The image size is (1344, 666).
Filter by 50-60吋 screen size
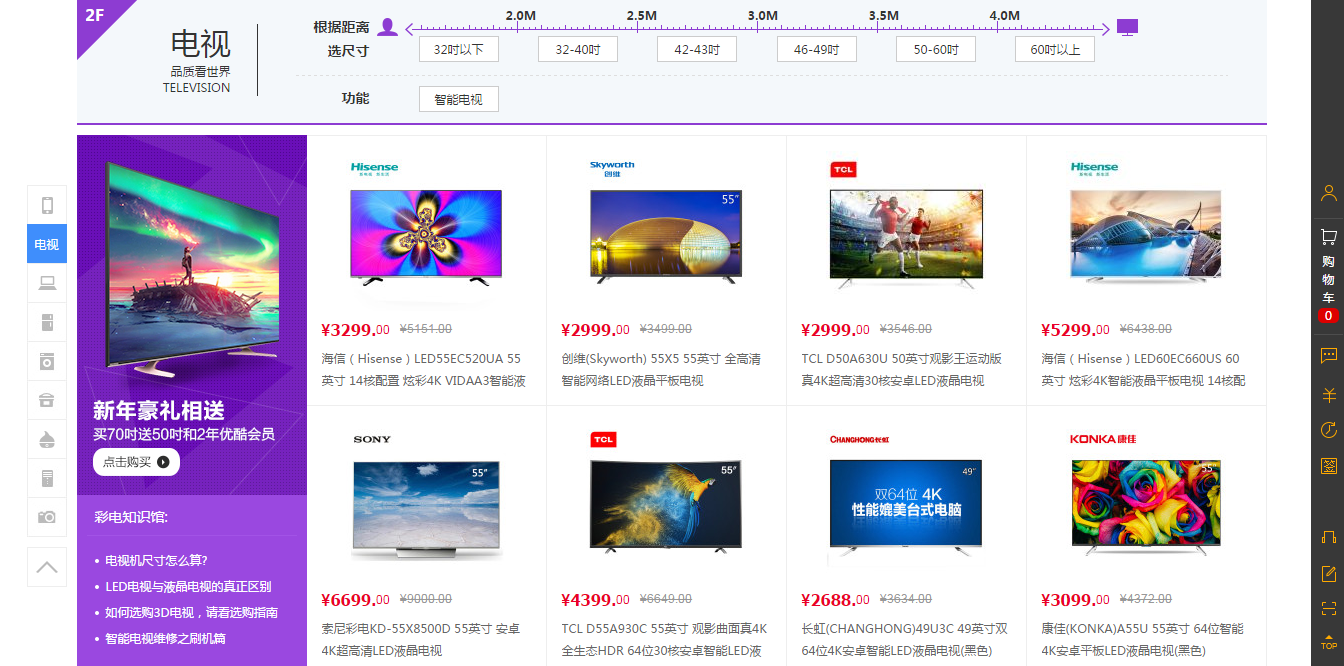[936, 49]
